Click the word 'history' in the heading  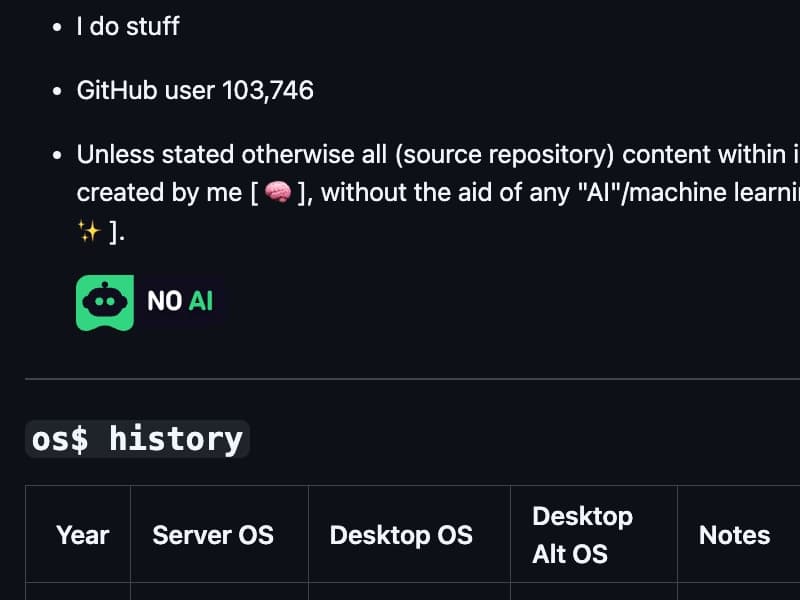(x=176, y=439)
